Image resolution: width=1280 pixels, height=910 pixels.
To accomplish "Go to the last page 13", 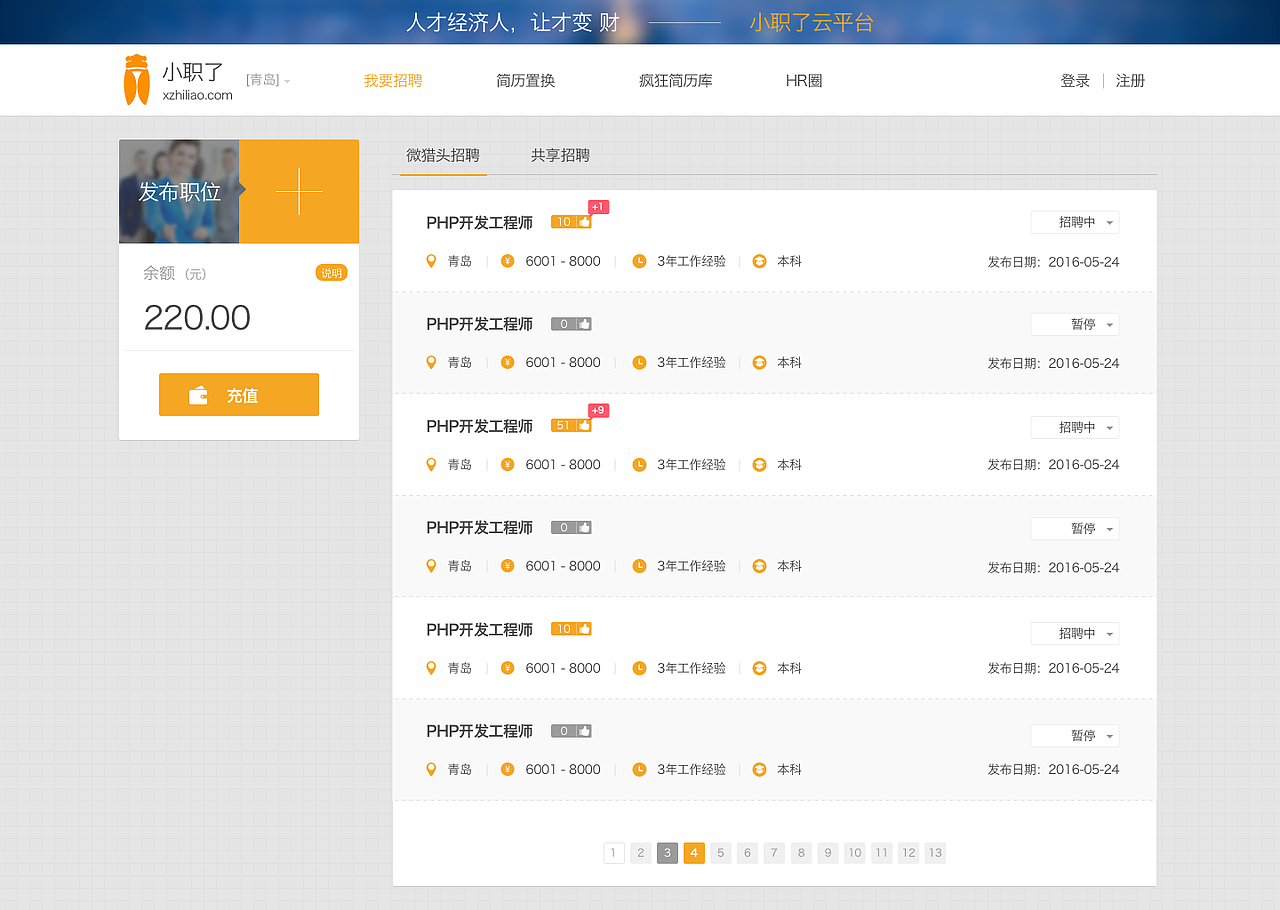I will [x=935, y=853].
